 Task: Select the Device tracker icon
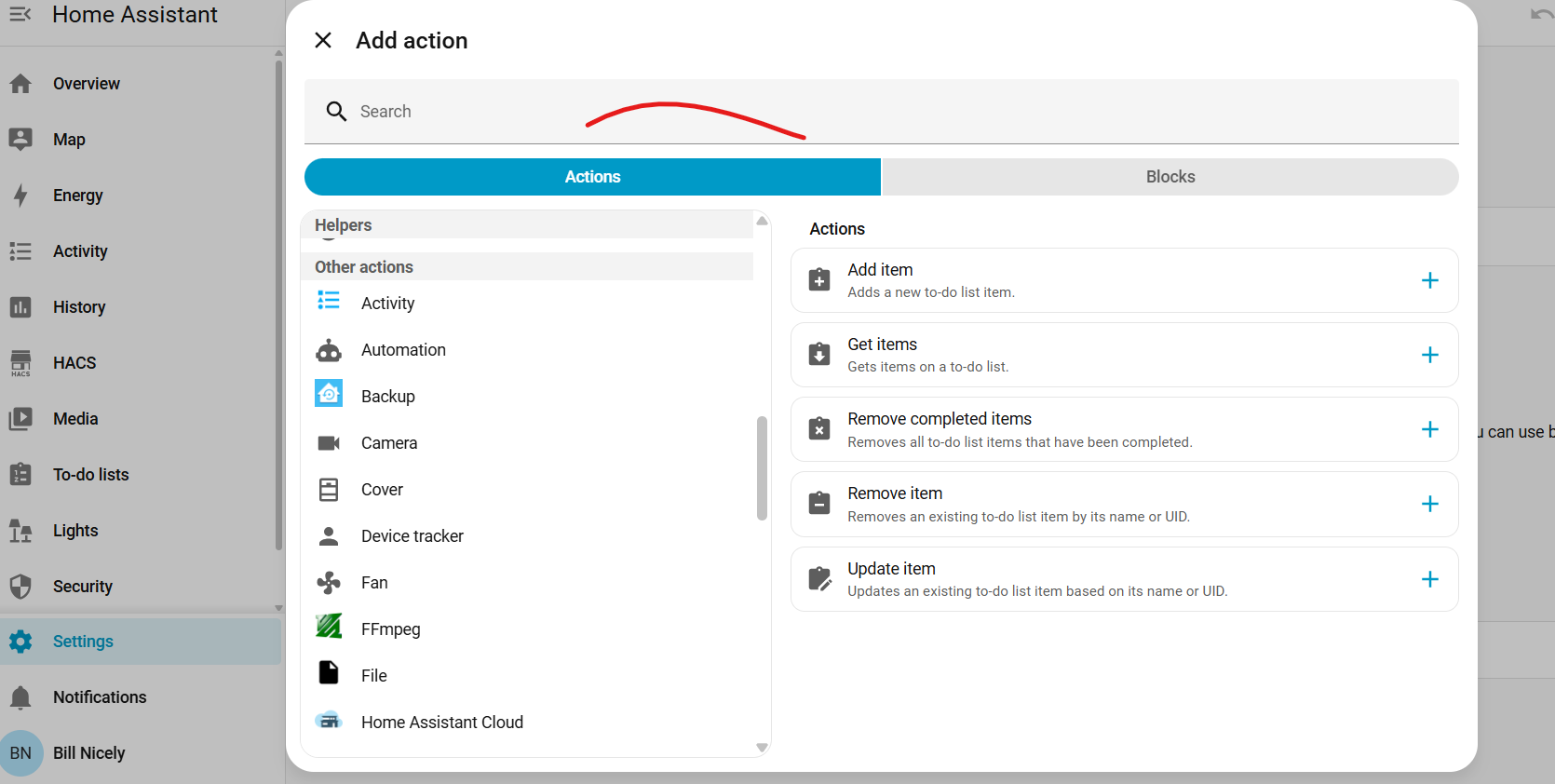329,536
